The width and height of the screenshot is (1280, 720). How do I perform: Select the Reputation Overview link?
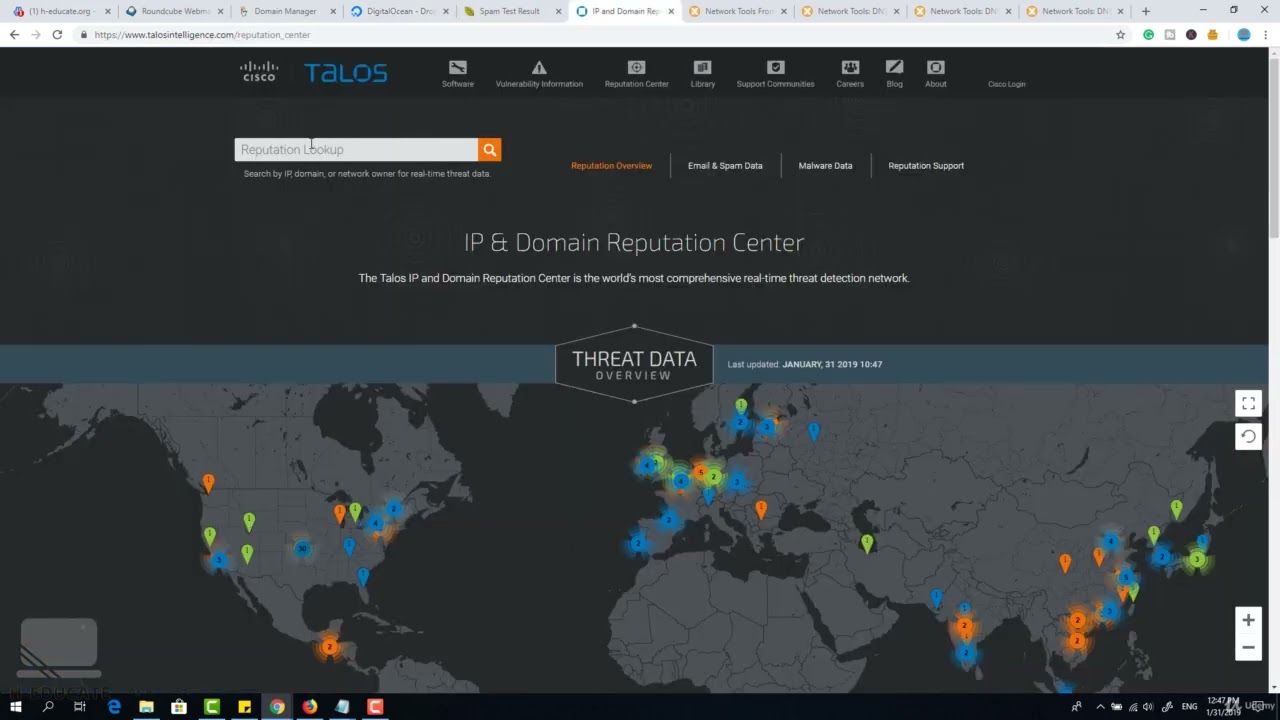611,166
